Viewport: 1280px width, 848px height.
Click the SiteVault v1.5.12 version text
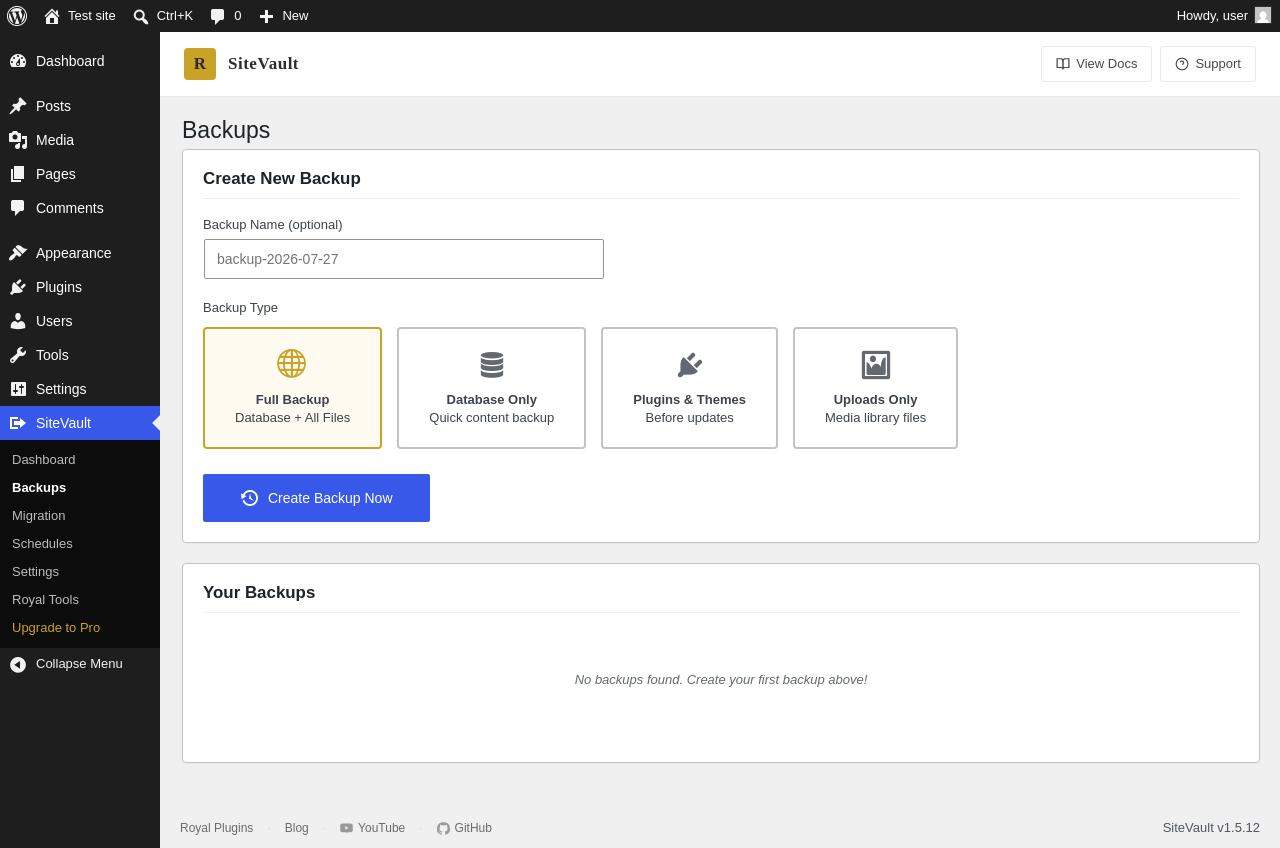tap(1211, 828)
